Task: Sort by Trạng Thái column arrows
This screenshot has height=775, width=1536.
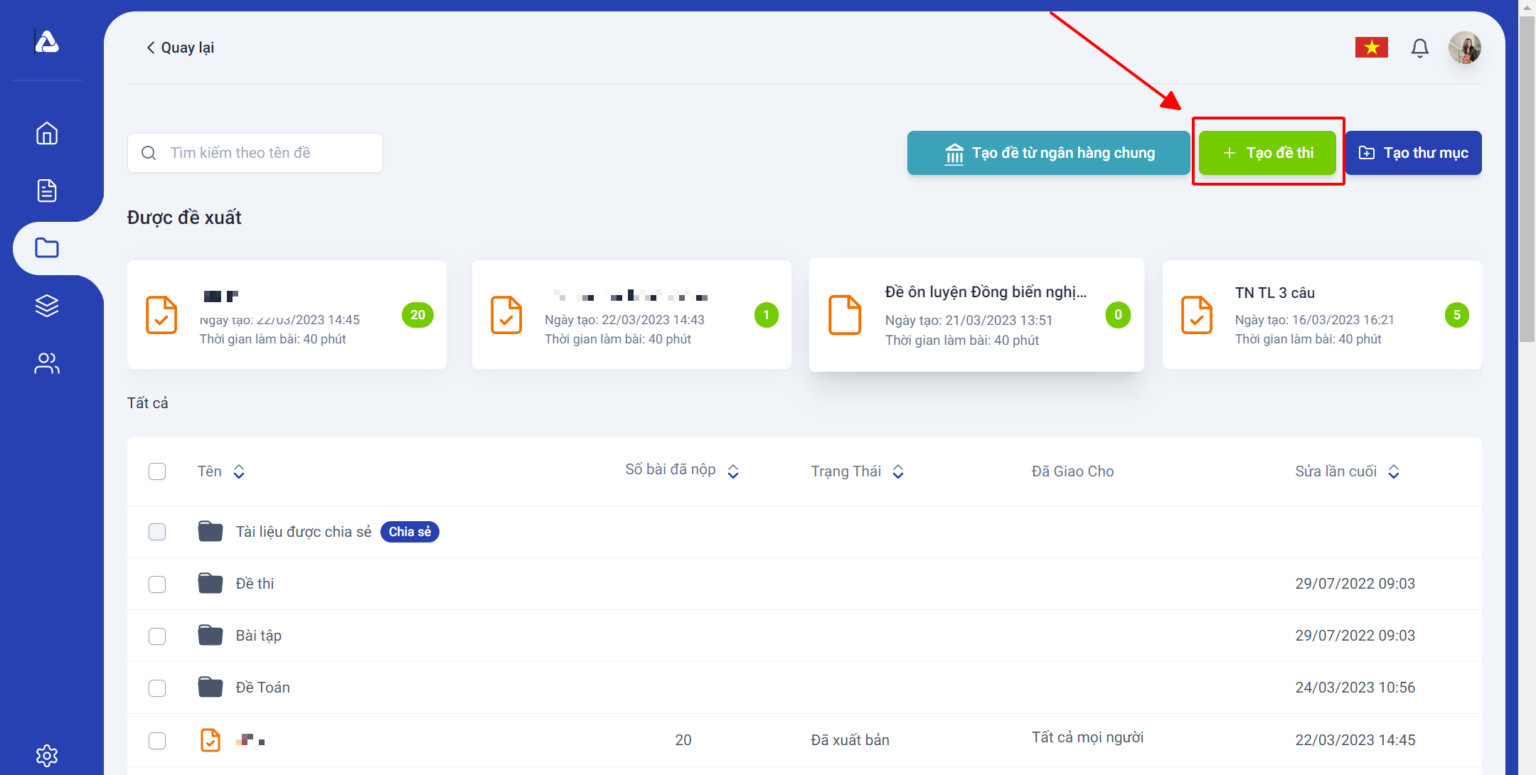Action: (898, 472)
